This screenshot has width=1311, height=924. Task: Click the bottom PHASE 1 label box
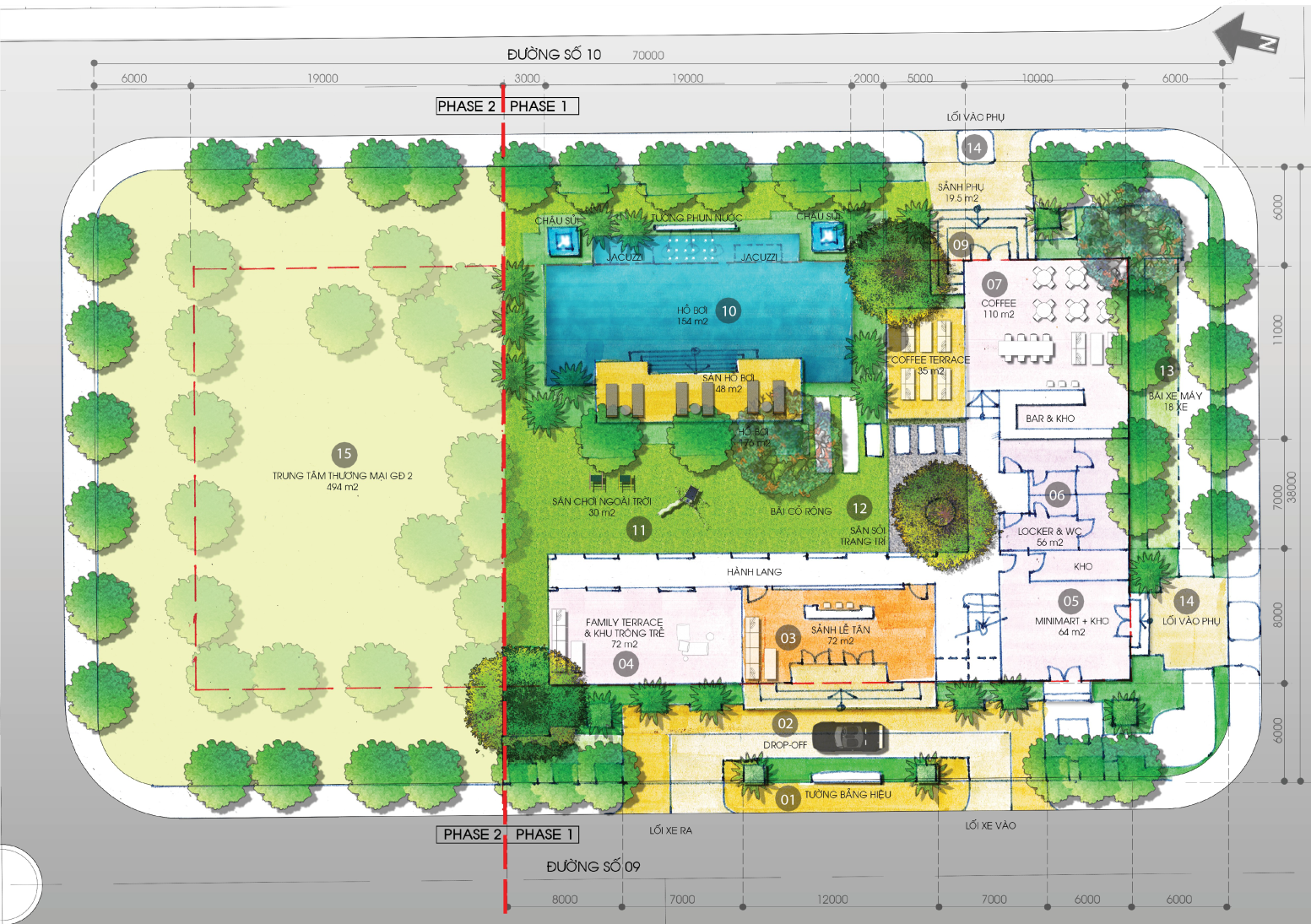544,835
